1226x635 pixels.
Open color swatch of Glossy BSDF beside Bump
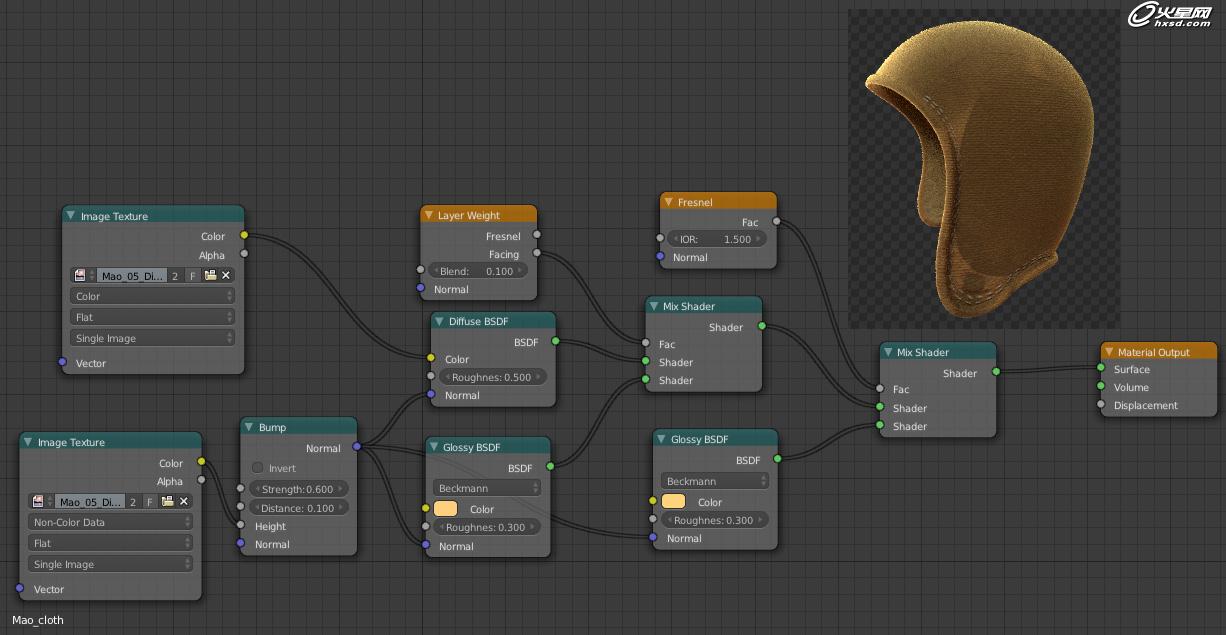click(x=446, y=509)
